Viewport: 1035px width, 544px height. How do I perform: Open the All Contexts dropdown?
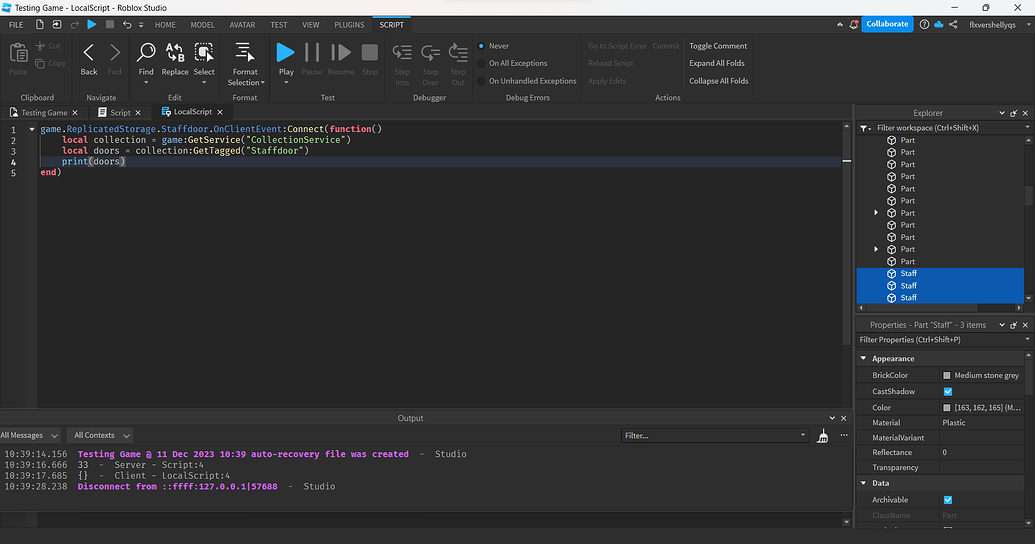click(x=99, y=436)
